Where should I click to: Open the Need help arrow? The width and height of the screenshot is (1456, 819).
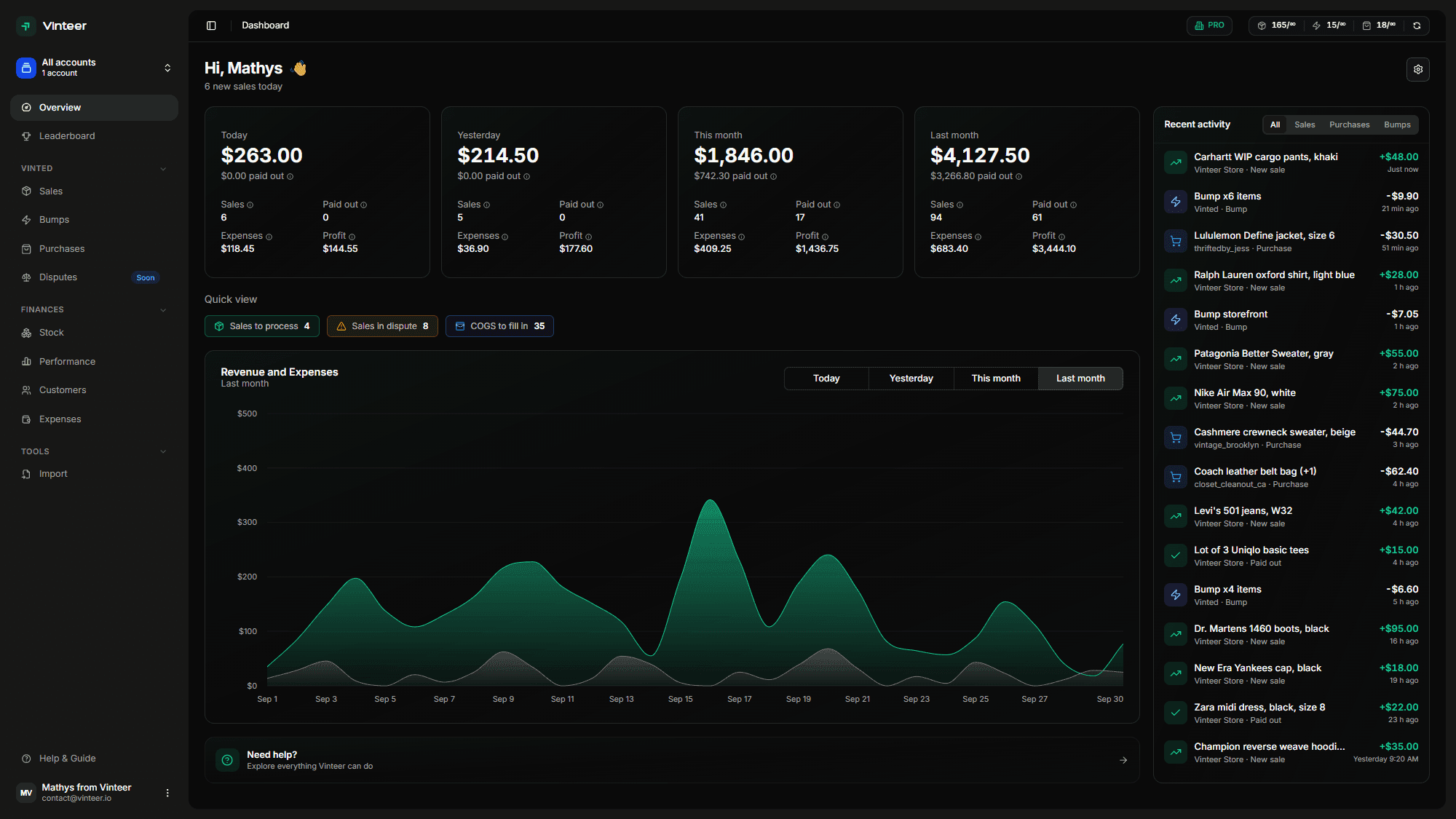(x=1123, y=760)
